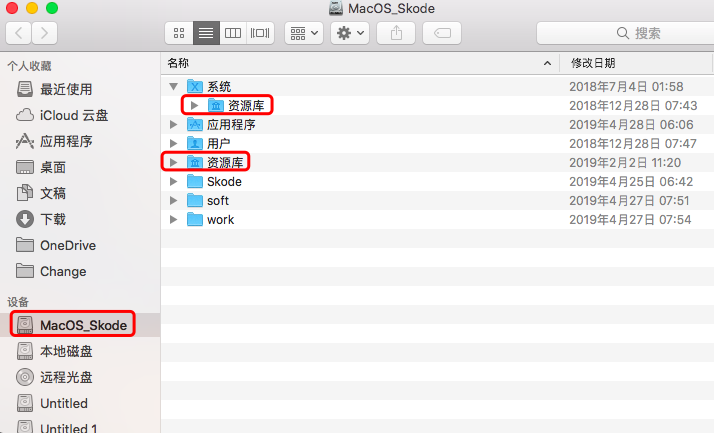Screen dimensions: 714x433
Task: Go forward with the right arrow button
Action: coord(44,33)
